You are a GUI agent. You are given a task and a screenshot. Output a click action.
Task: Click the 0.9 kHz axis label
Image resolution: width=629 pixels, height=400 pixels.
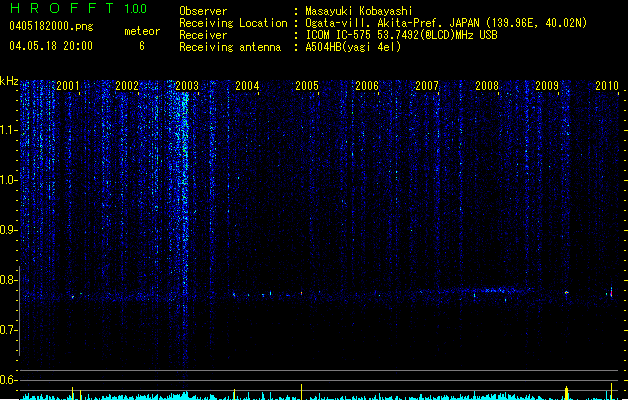coord(8,230)
